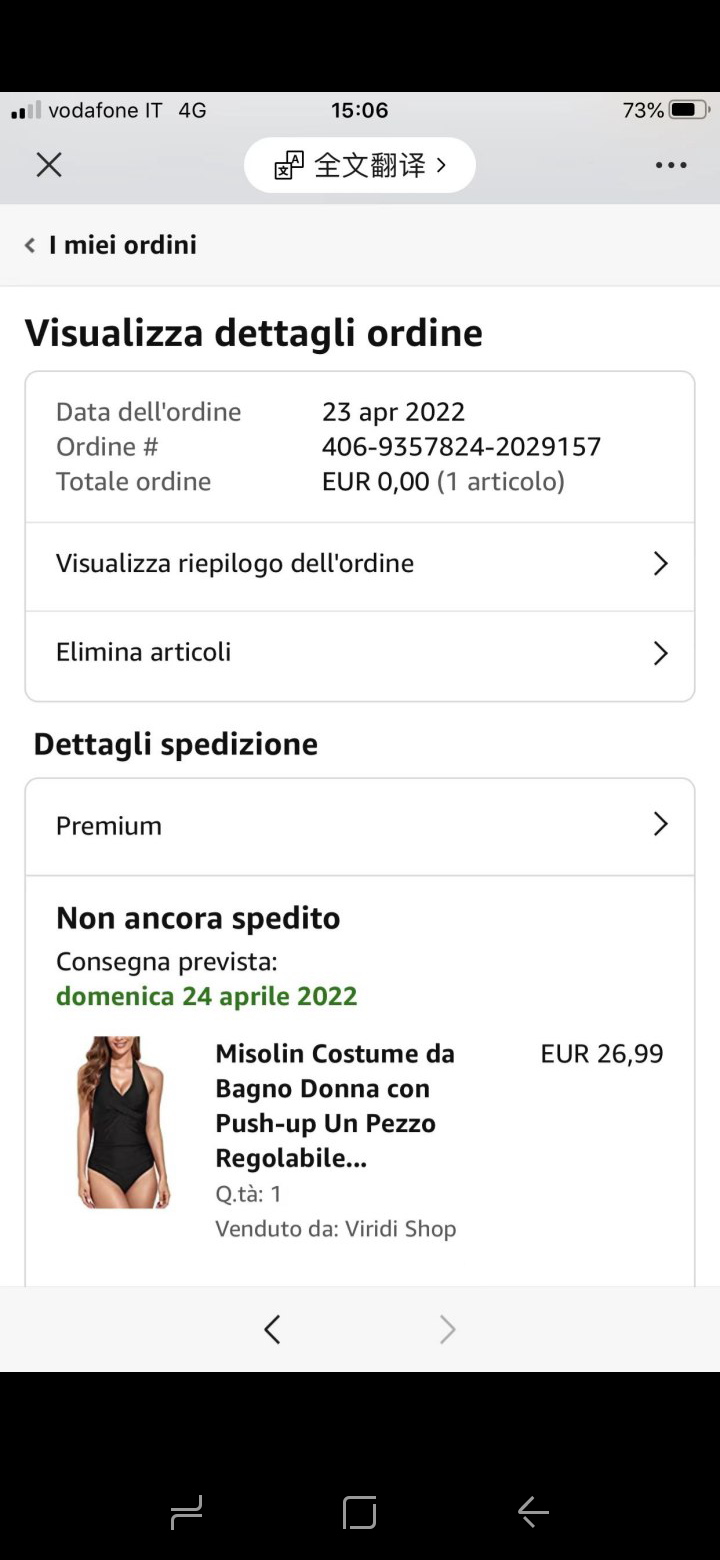Tap the translate icon in the pill button

[289, 165]
